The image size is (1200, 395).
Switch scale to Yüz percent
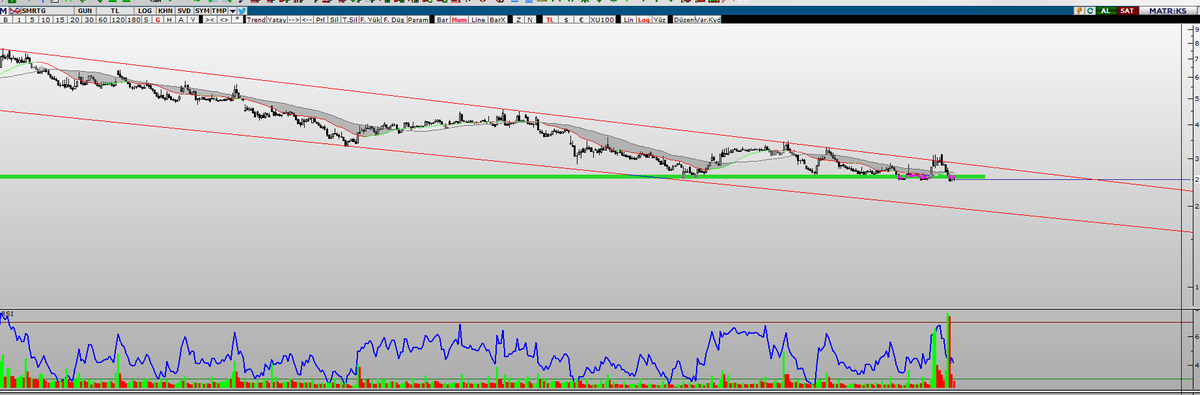coord(659,20)
